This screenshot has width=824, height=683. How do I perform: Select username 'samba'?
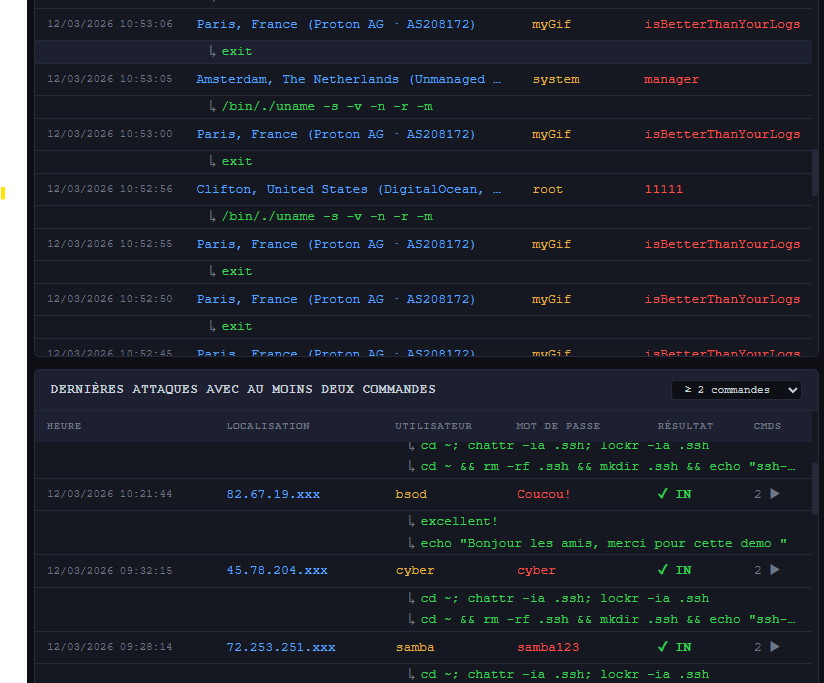415,647
